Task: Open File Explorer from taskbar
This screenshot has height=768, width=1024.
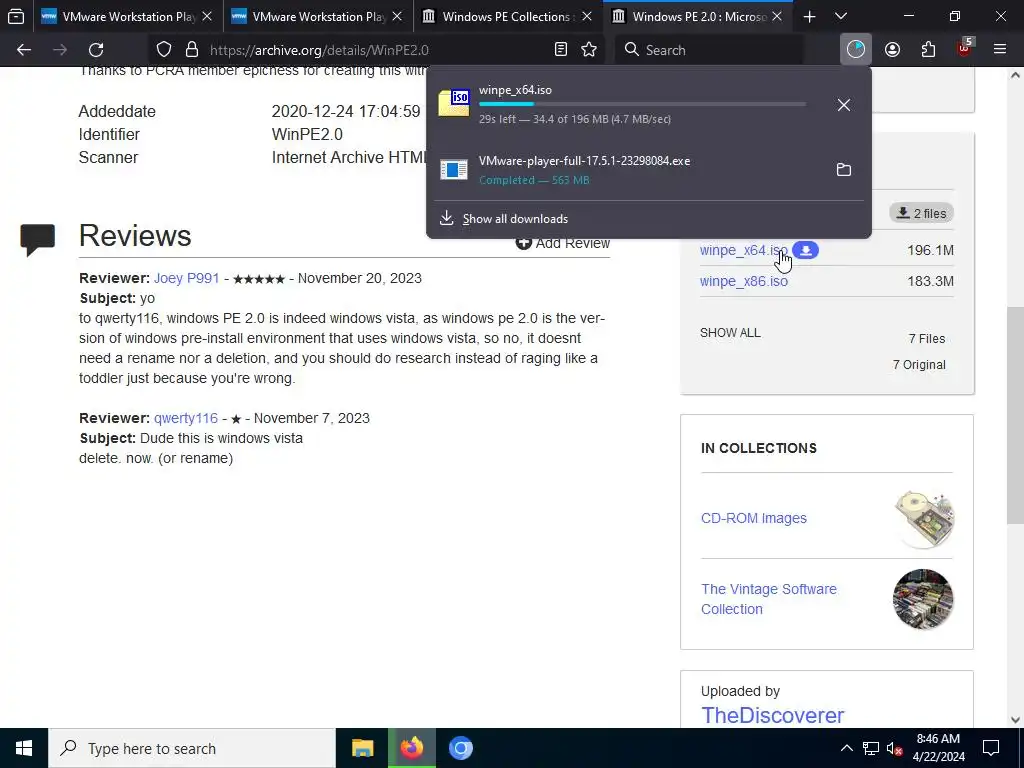Action: click(362, 748)
